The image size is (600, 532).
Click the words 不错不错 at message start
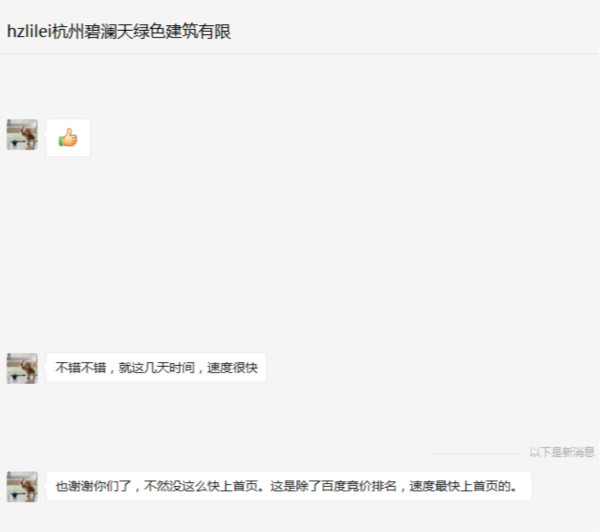(x=81, y=368)
